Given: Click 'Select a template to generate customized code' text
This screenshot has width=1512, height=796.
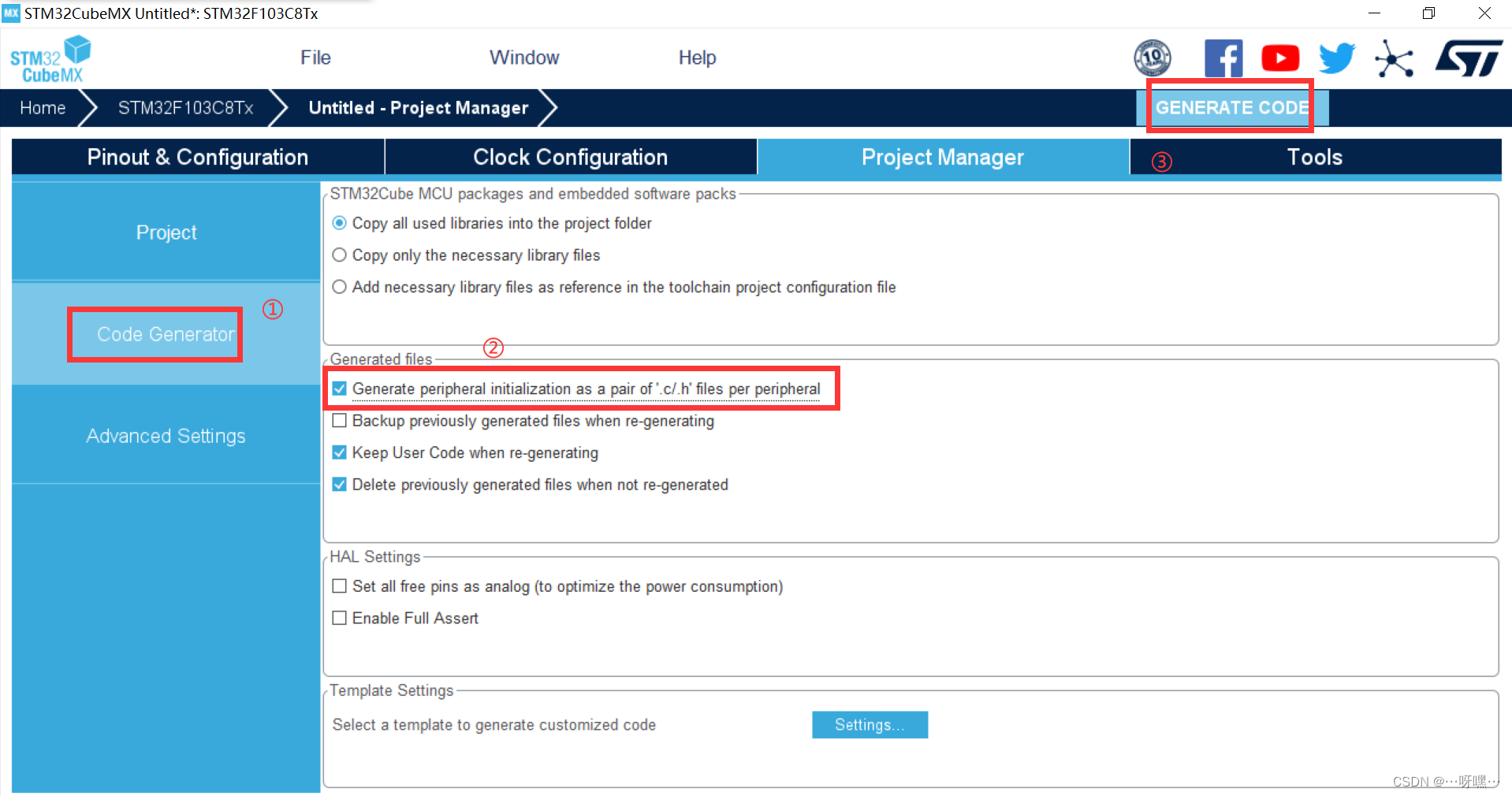Looking at the screenshot, I should [x=494, y=725].
